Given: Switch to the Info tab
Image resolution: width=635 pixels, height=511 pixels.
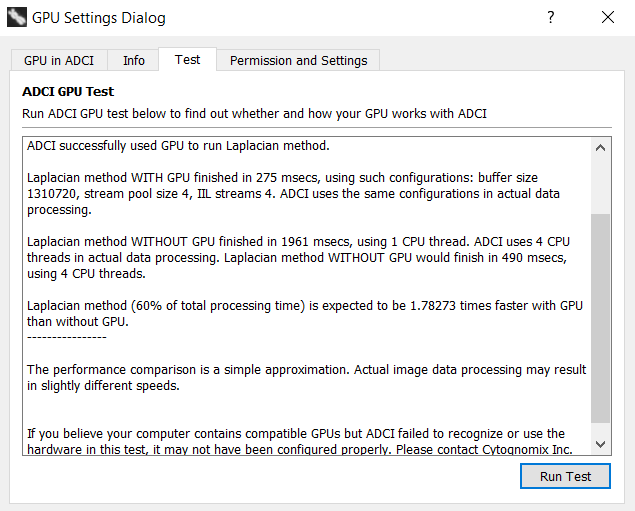Looking at the screenshot, I should (134, 61).
